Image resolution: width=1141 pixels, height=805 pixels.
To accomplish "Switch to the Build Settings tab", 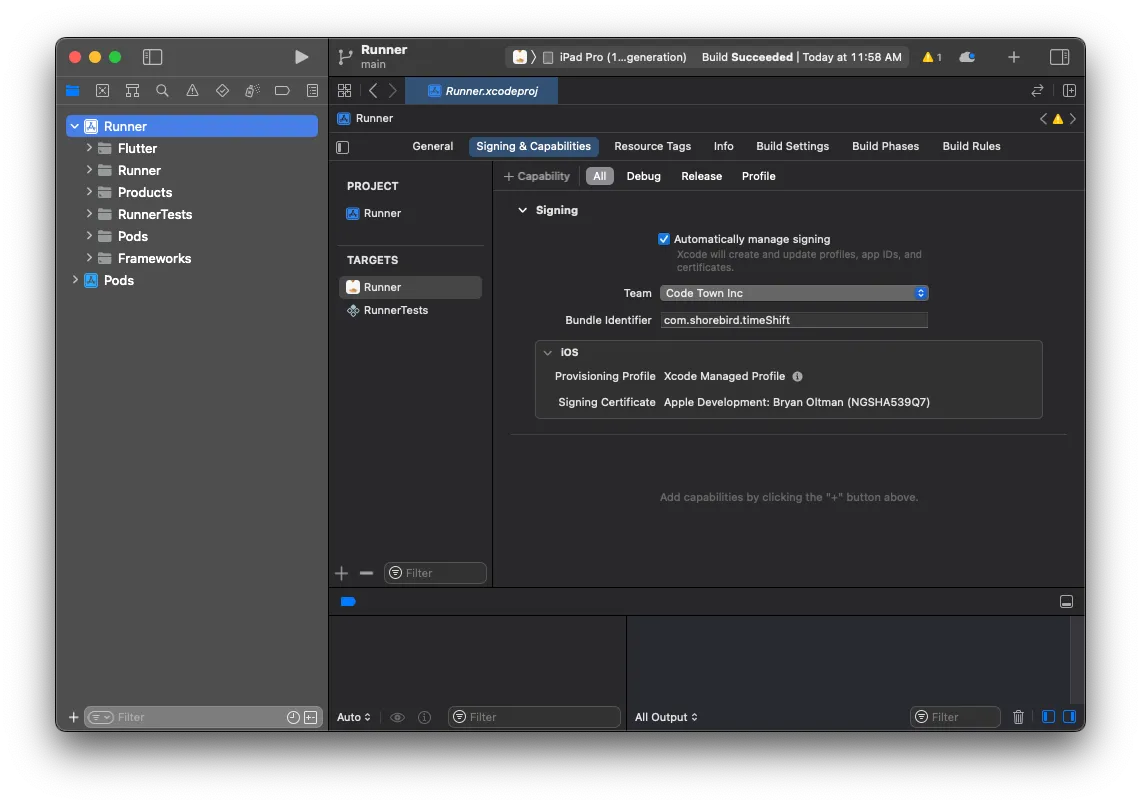I will (792, 146).
